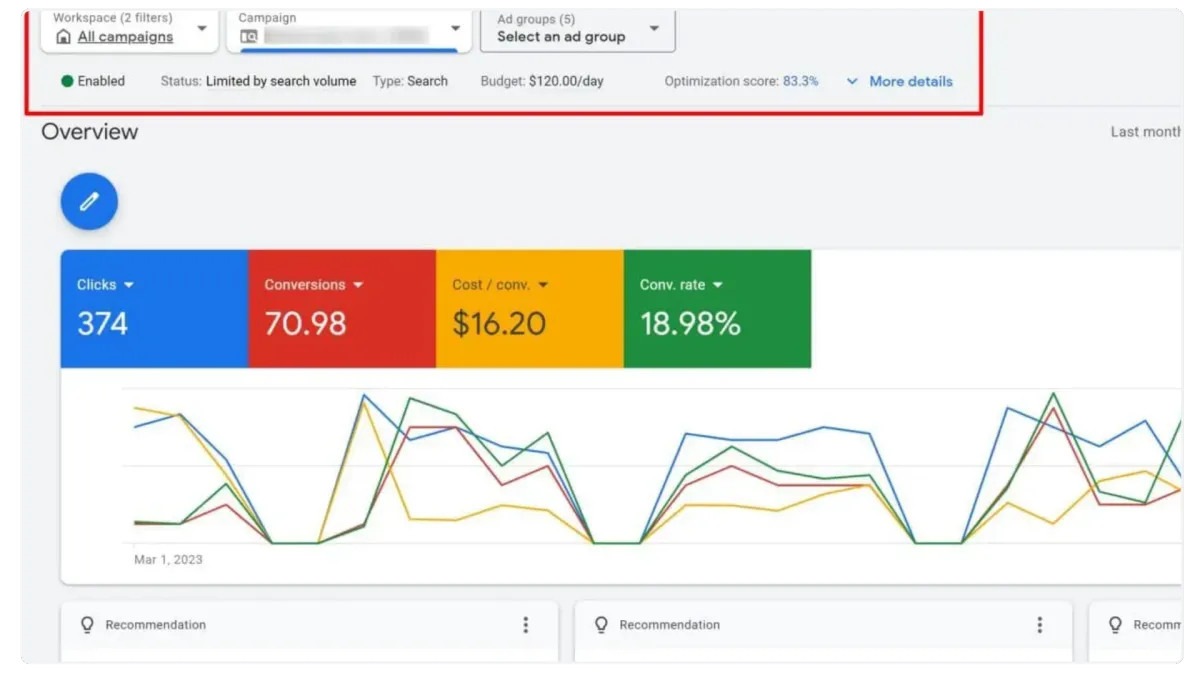Click the campaign type icon in selector
1200x675 pixels.
point(249,37)
